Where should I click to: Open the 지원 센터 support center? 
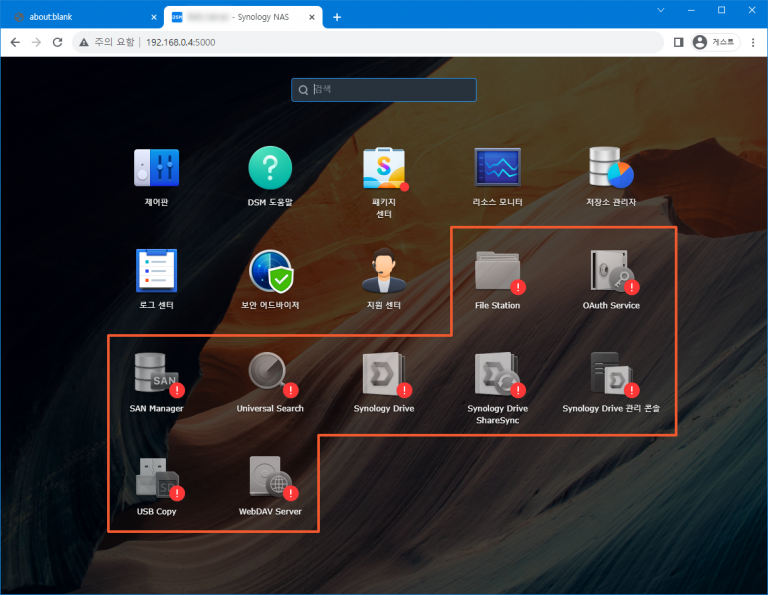tap(384, 271)
